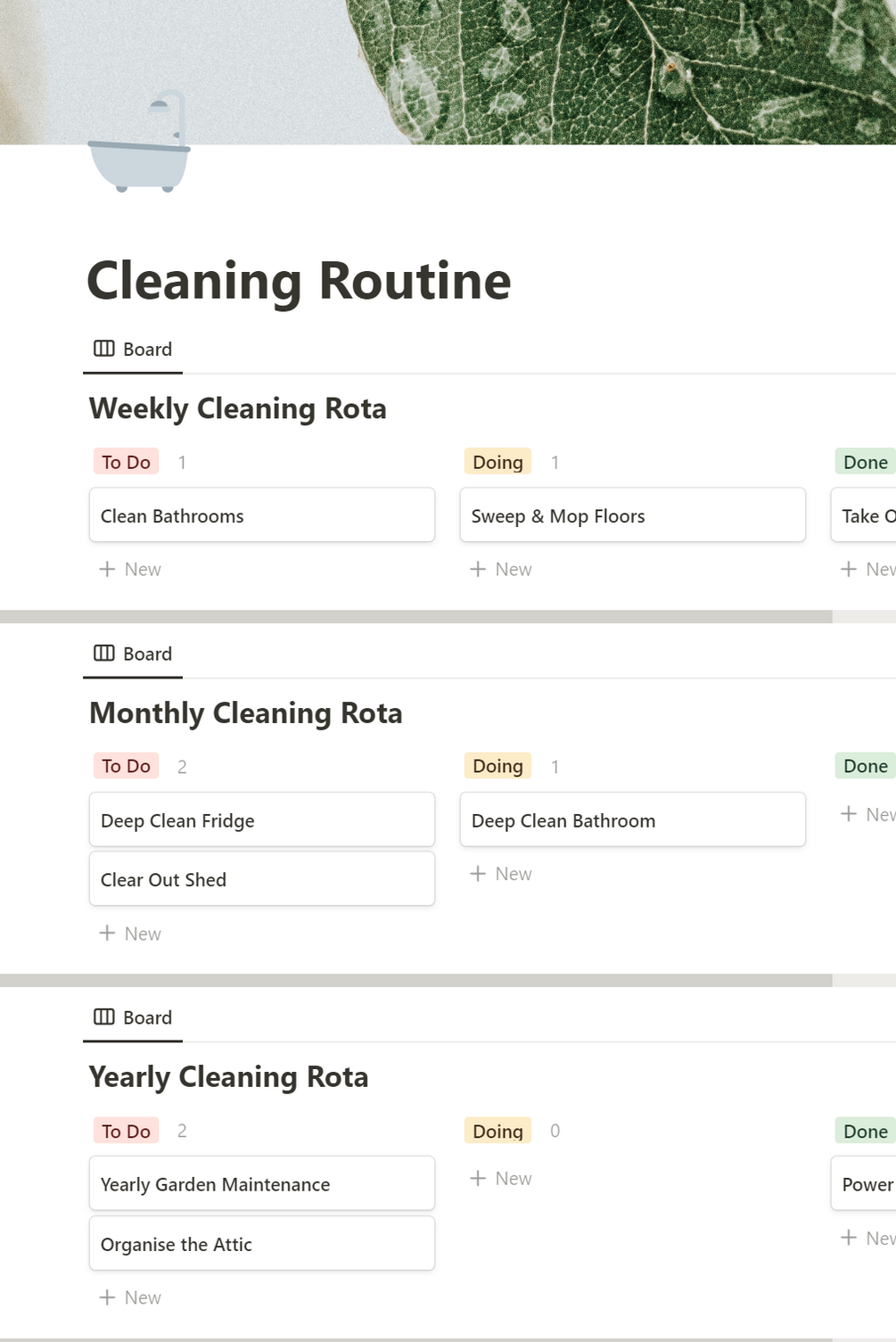Open the Clean Bathrooms card
This screenshot has height=1342, width=896.
coord(261,515)
